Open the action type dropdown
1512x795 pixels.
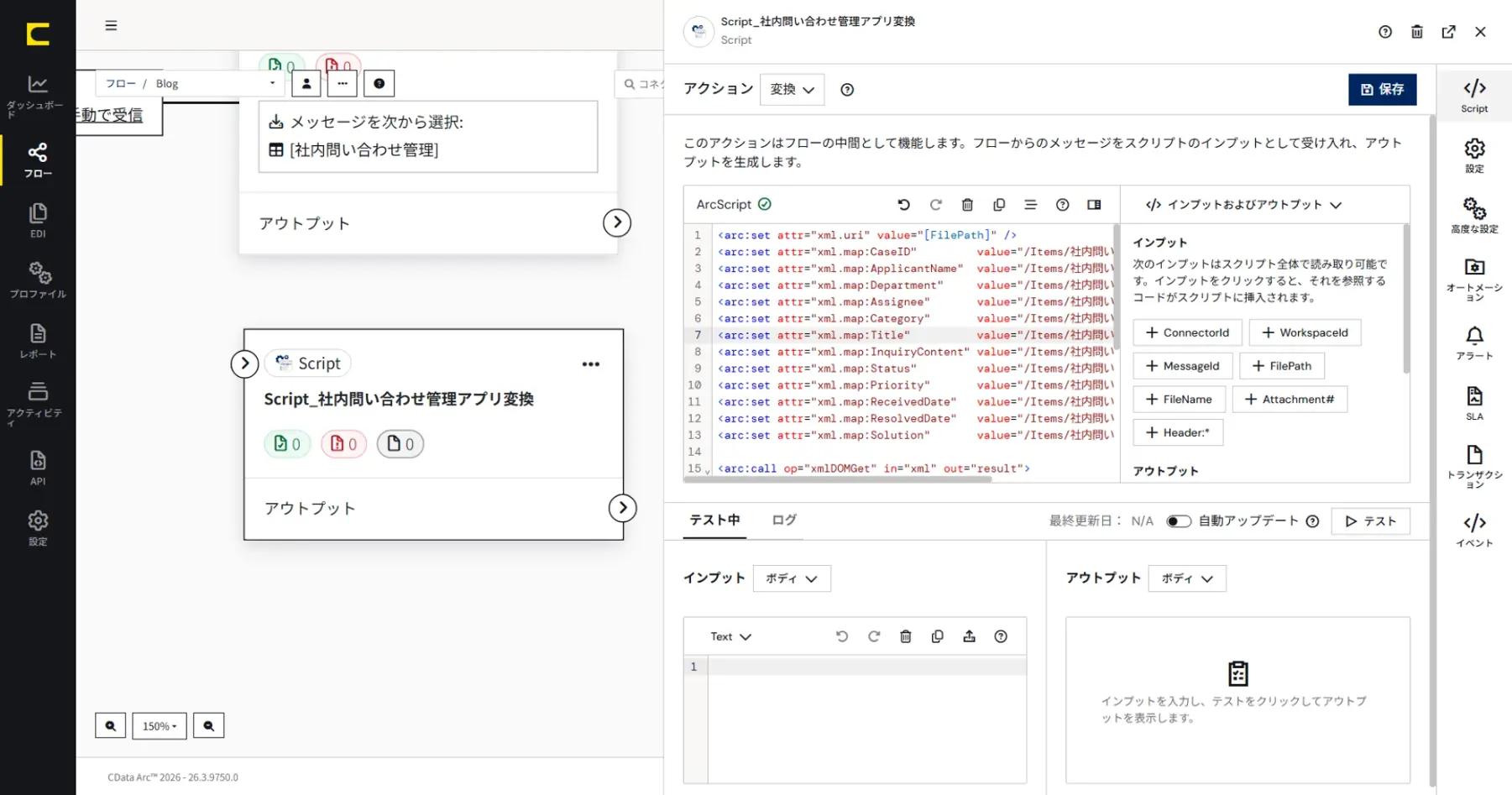tap(792, 90)
